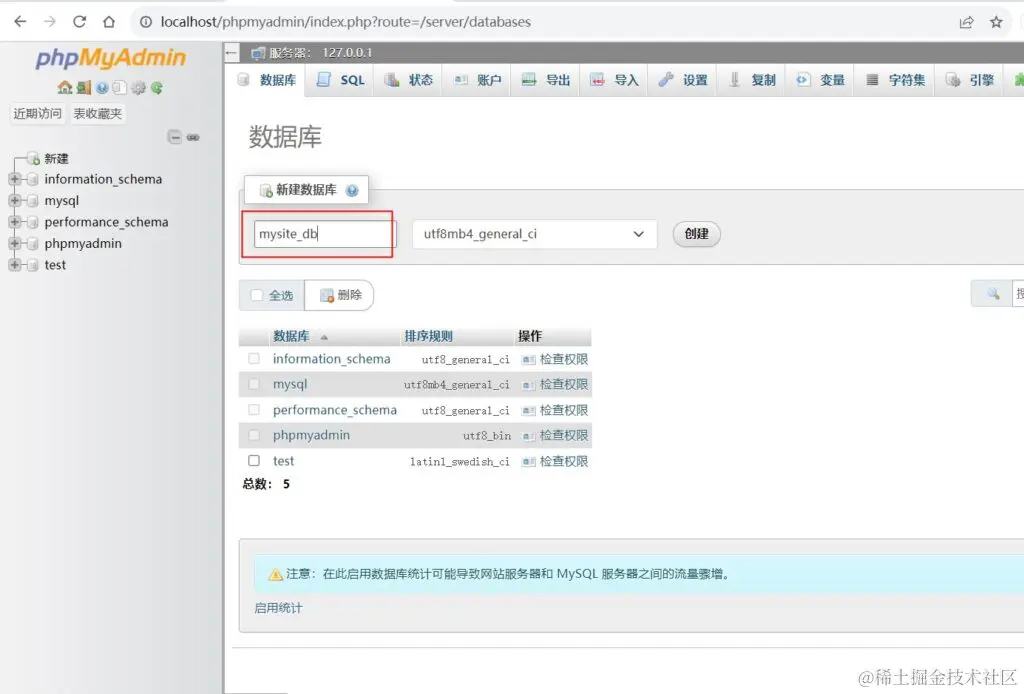Viewport: 1024px width, 694px height.
Task: Click privileges icon for information_schema row
Action: pyautogui.click(x=528, y=360)
